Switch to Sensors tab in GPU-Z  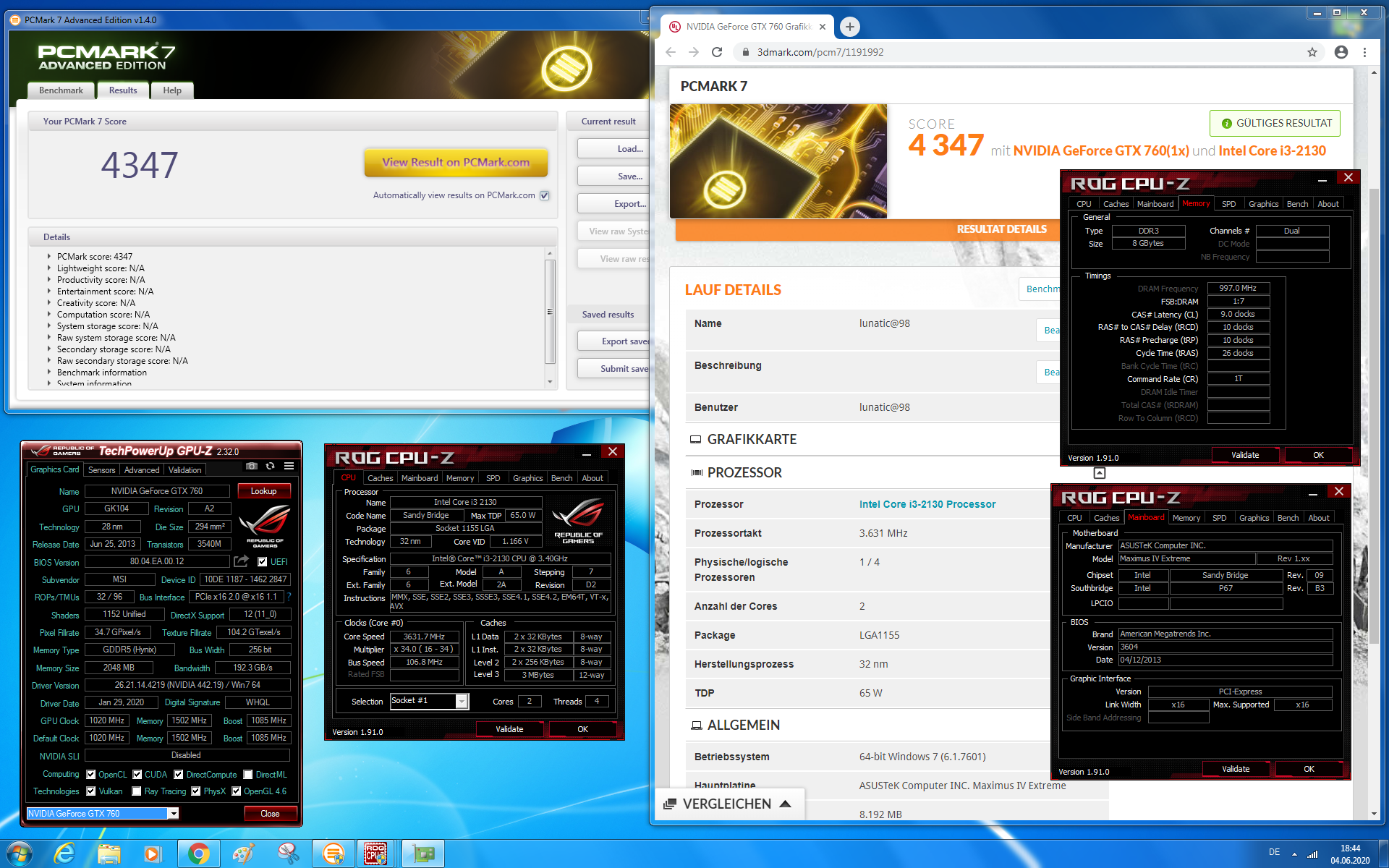pos(102,470)
